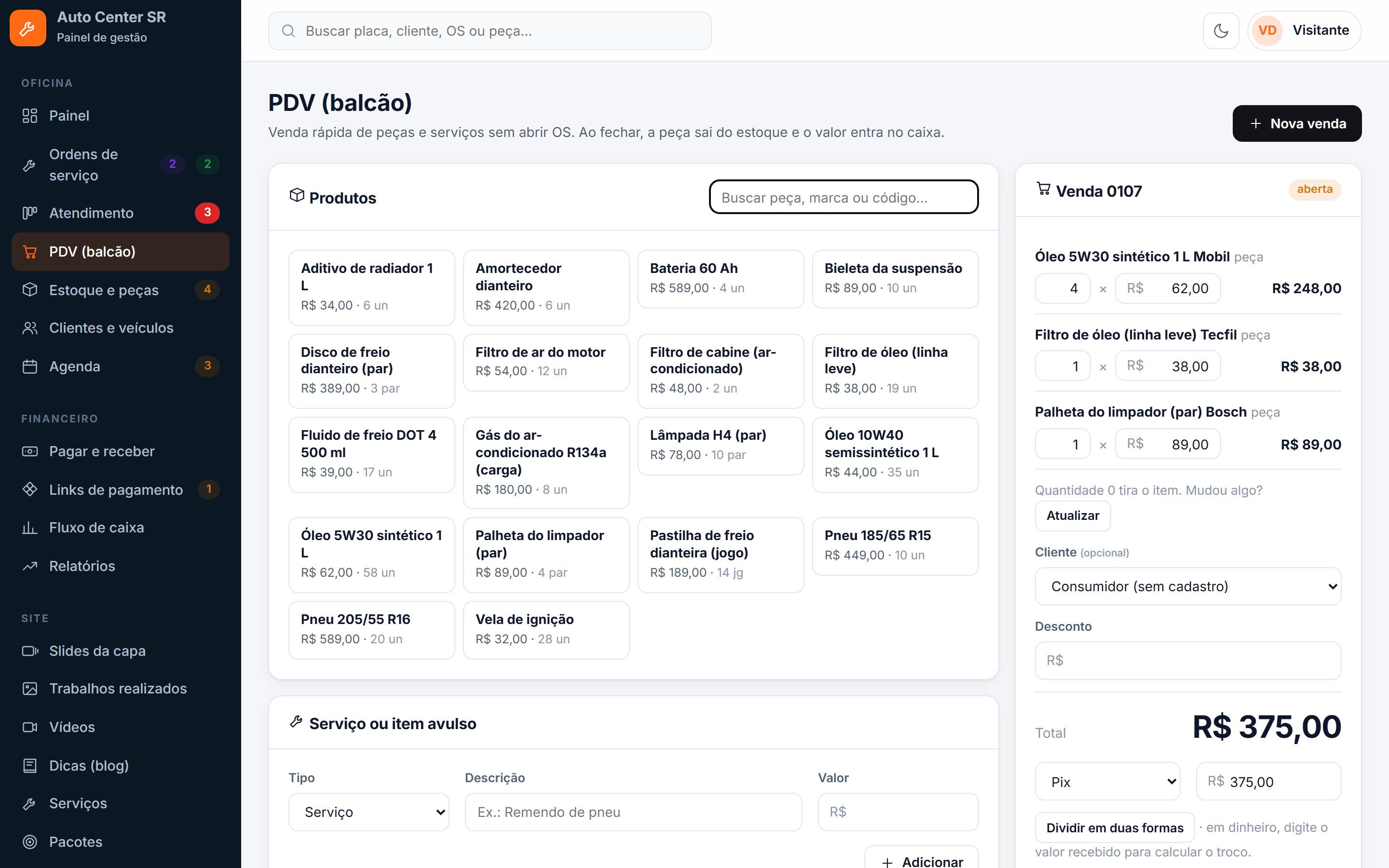The image size is (1389, 868).
Task: Focus the Desconto input field
Action: tap(1187, 660)
